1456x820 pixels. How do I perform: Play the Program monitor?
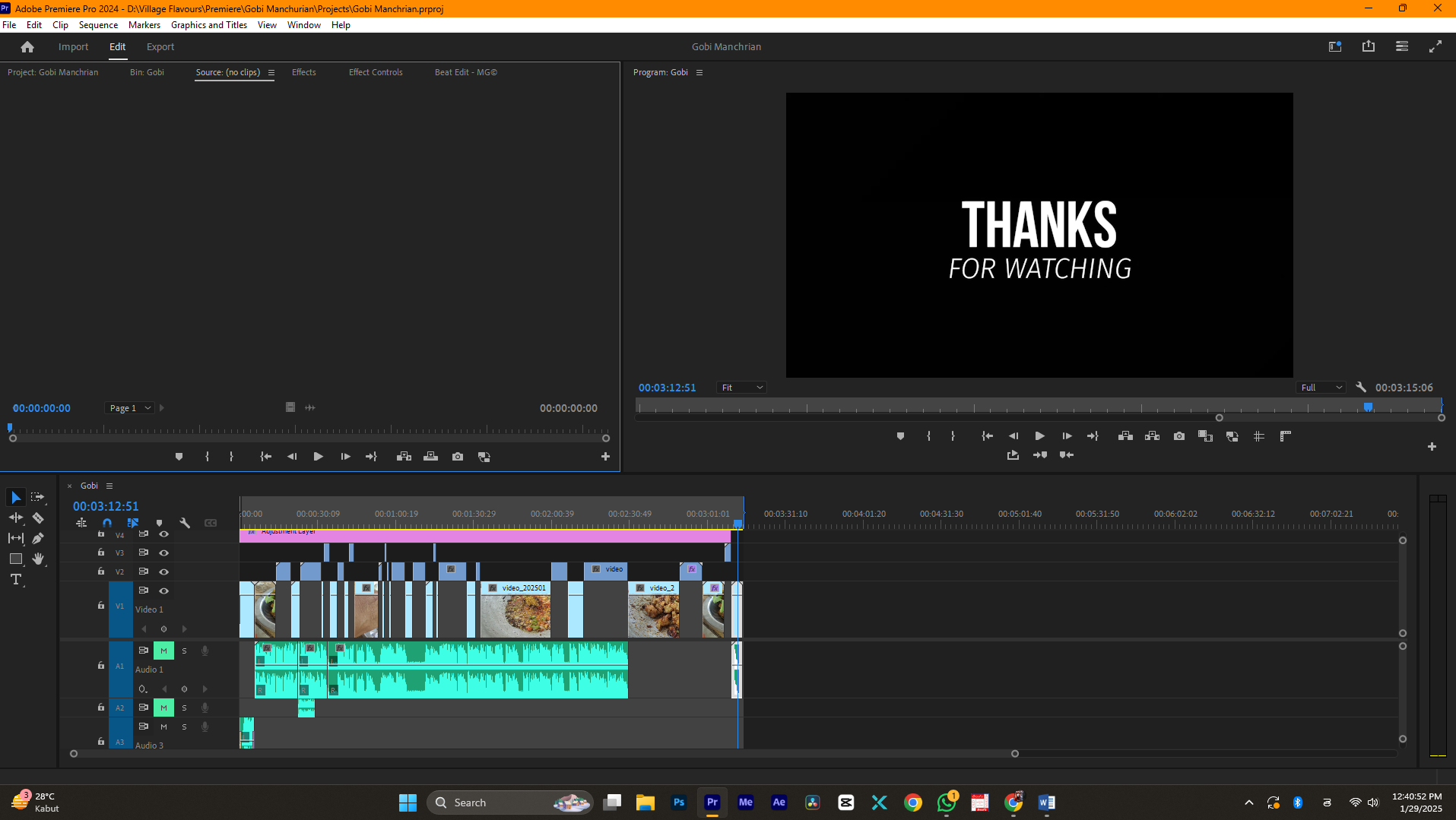1039,436
